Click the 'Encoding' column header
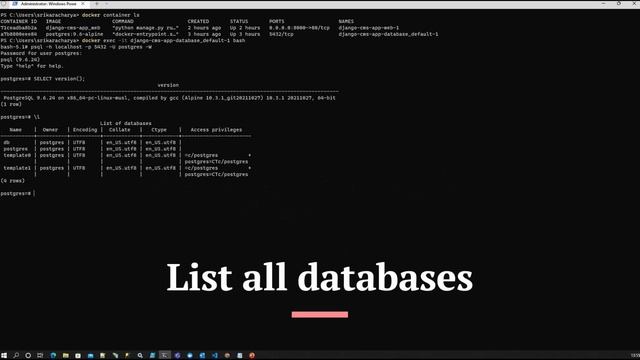640x360 pixels. (85, 130)
